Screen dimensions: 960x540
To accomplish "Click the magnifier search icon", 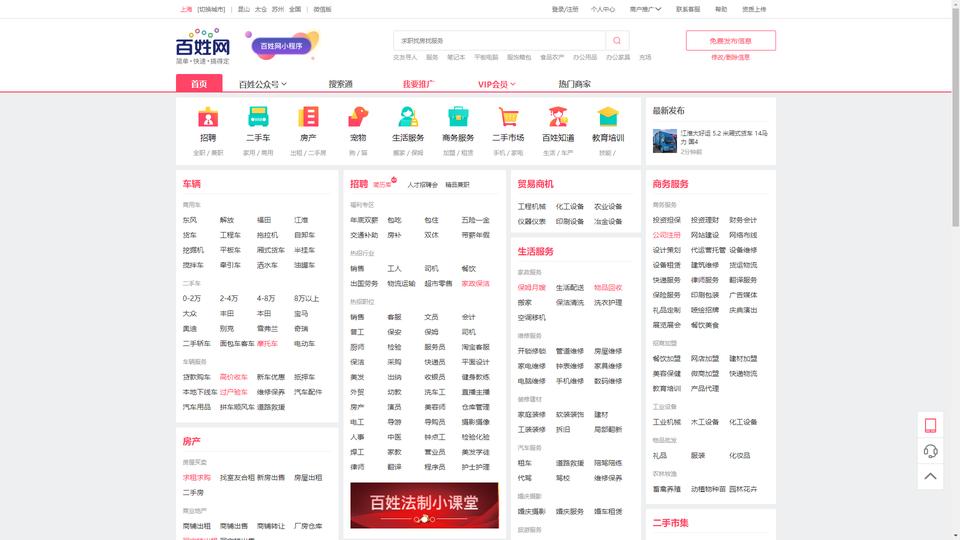I will (617, 40).
